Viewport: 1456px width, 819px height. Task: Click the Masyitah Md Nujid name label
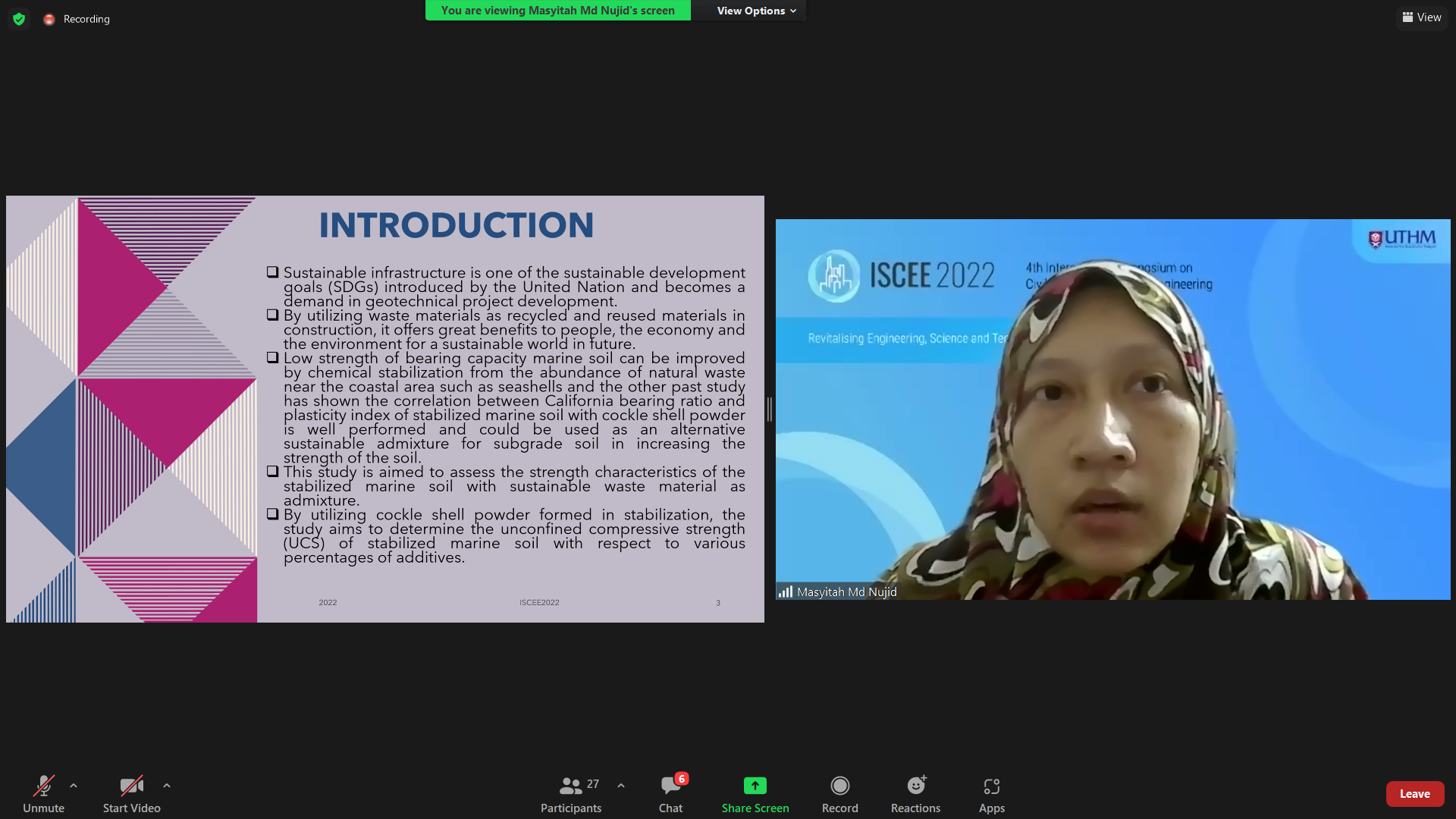[x=847, y=591]
